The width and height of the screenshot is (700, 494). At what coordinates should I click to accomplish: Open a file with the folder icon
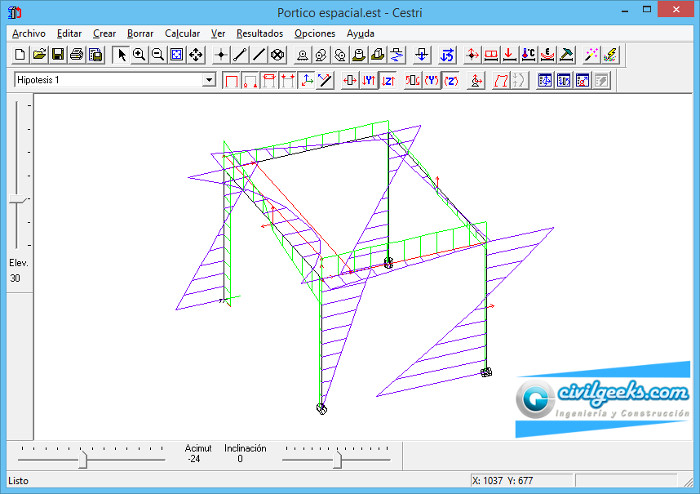click(39, 54)
